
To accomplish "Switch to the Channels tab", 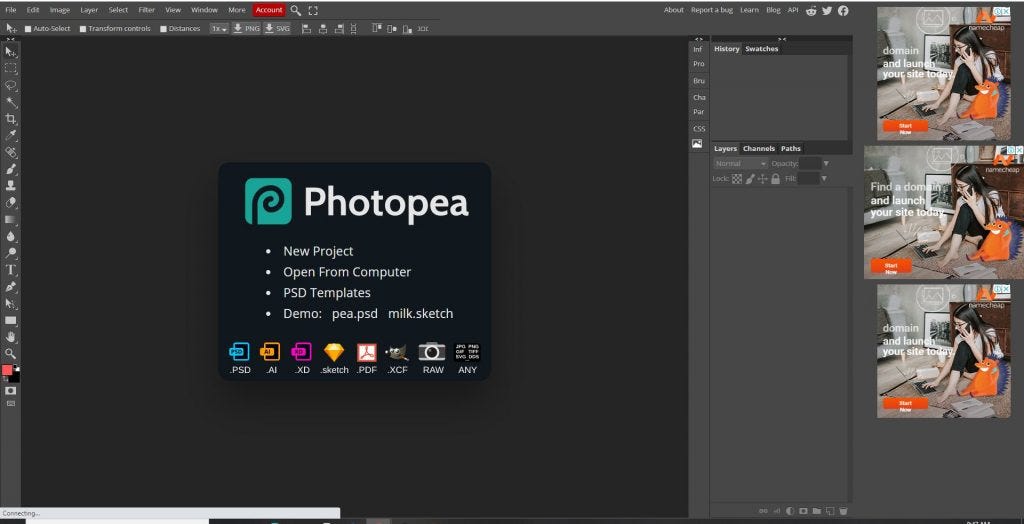I will pos(759,149).
